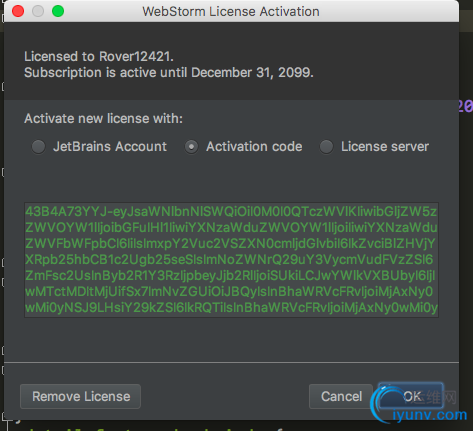Place cursor in code line starting 43B4A73YYJ
473x431 pixels.
pos(231,211)
